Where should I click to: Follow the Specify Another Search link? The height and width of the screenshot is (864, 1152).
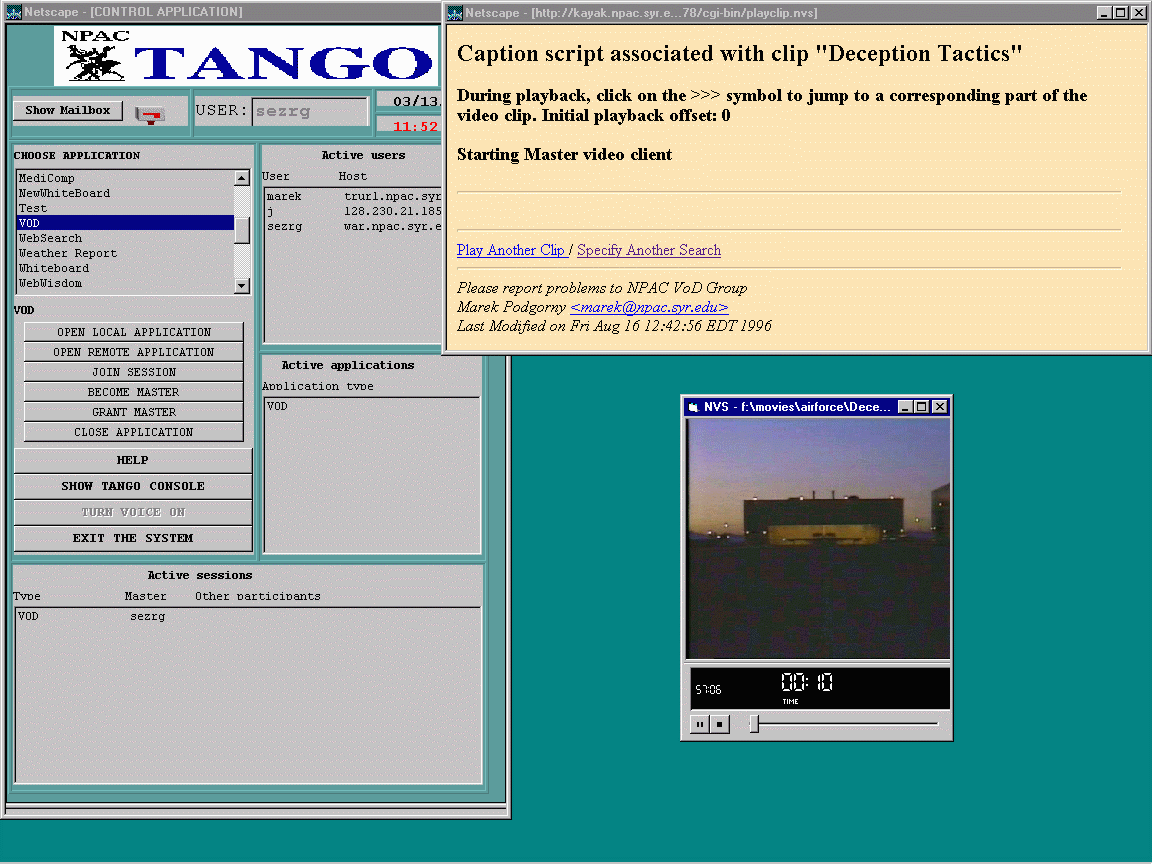click(649, 250)
